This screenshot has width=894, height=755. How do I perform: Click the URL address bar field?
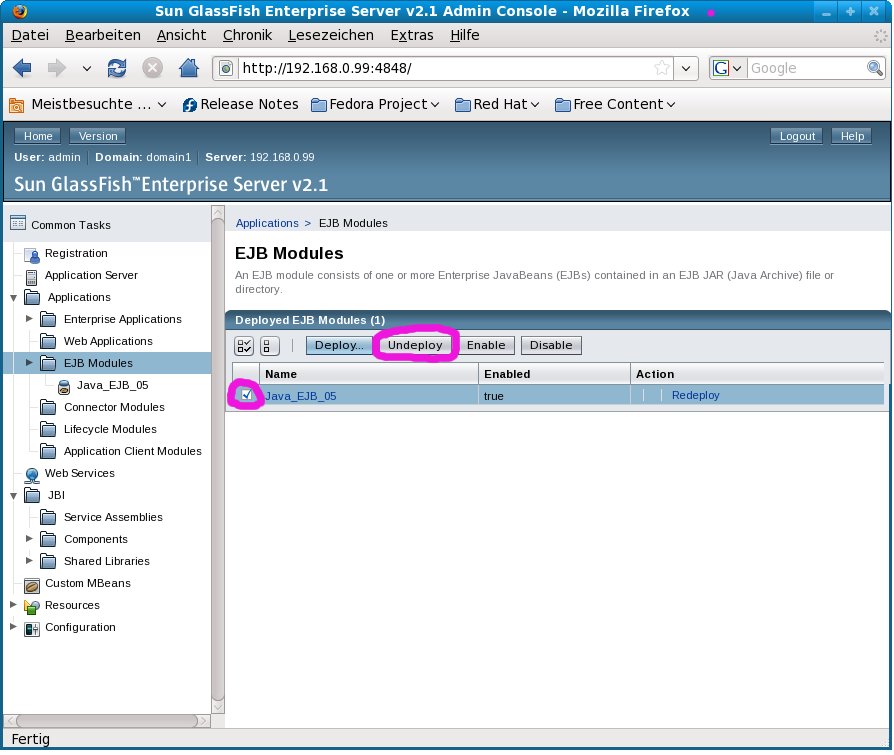[x=440, y=68]
